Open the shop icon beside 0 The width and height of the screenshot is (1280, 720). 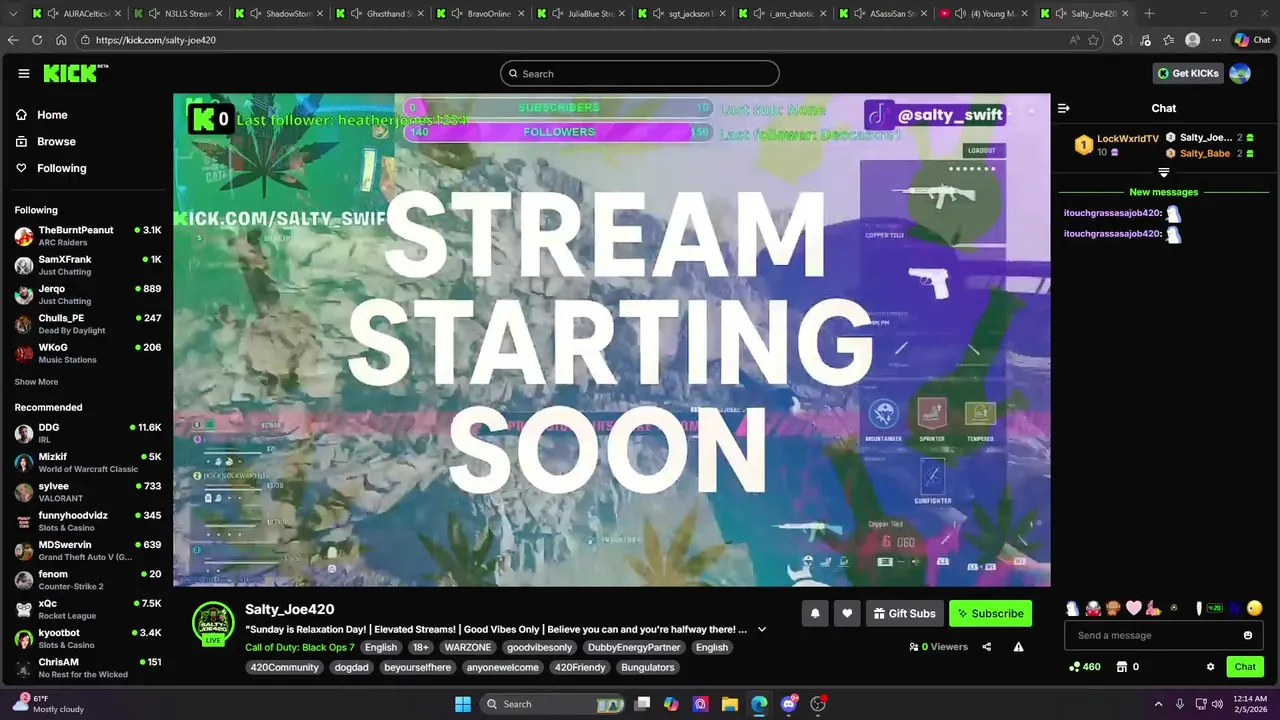(x=1122, y=667)
